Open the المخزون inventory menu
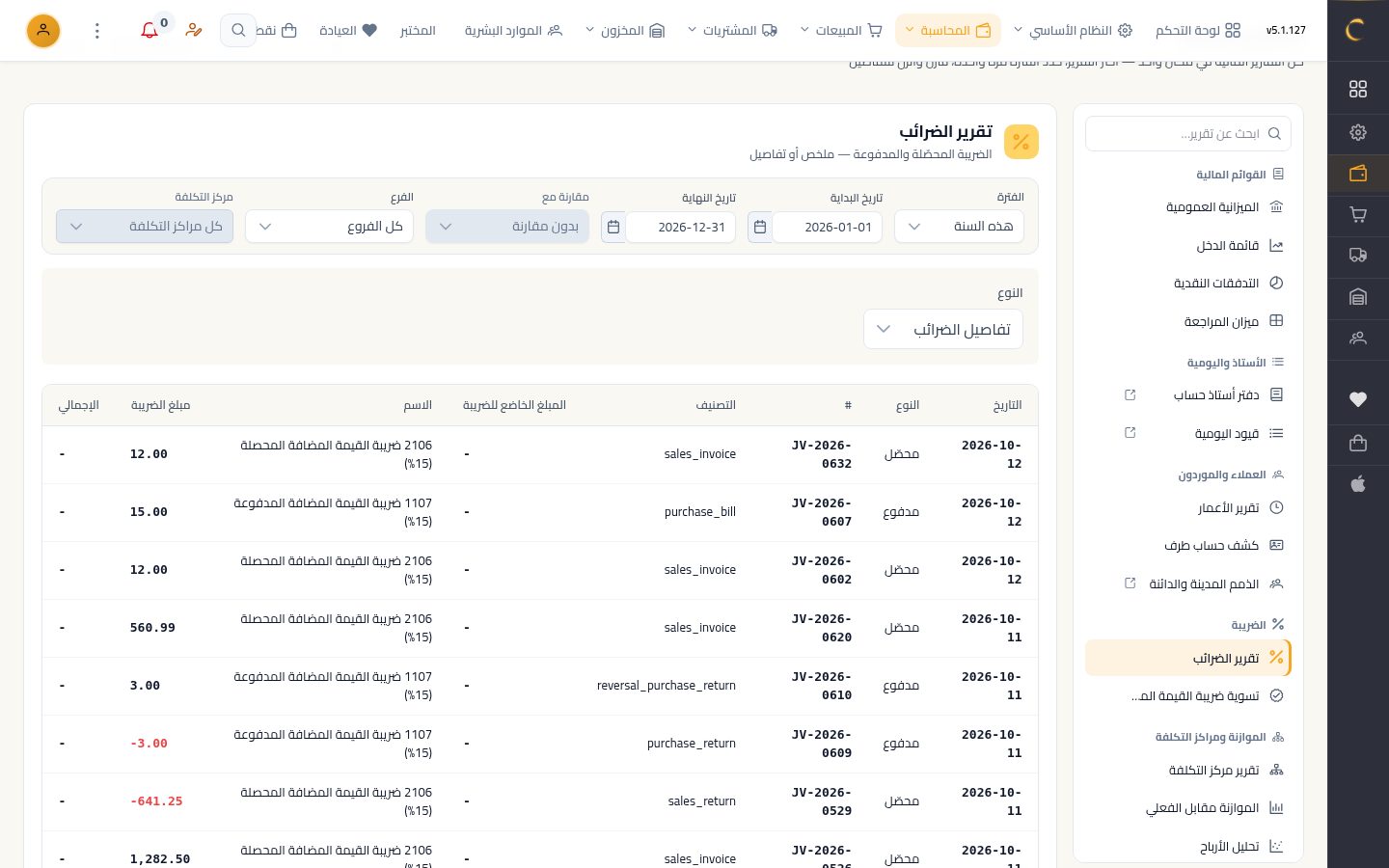The width and height of the screenshot is (1389, 868). pyautogui.click(x=626, y=31)
